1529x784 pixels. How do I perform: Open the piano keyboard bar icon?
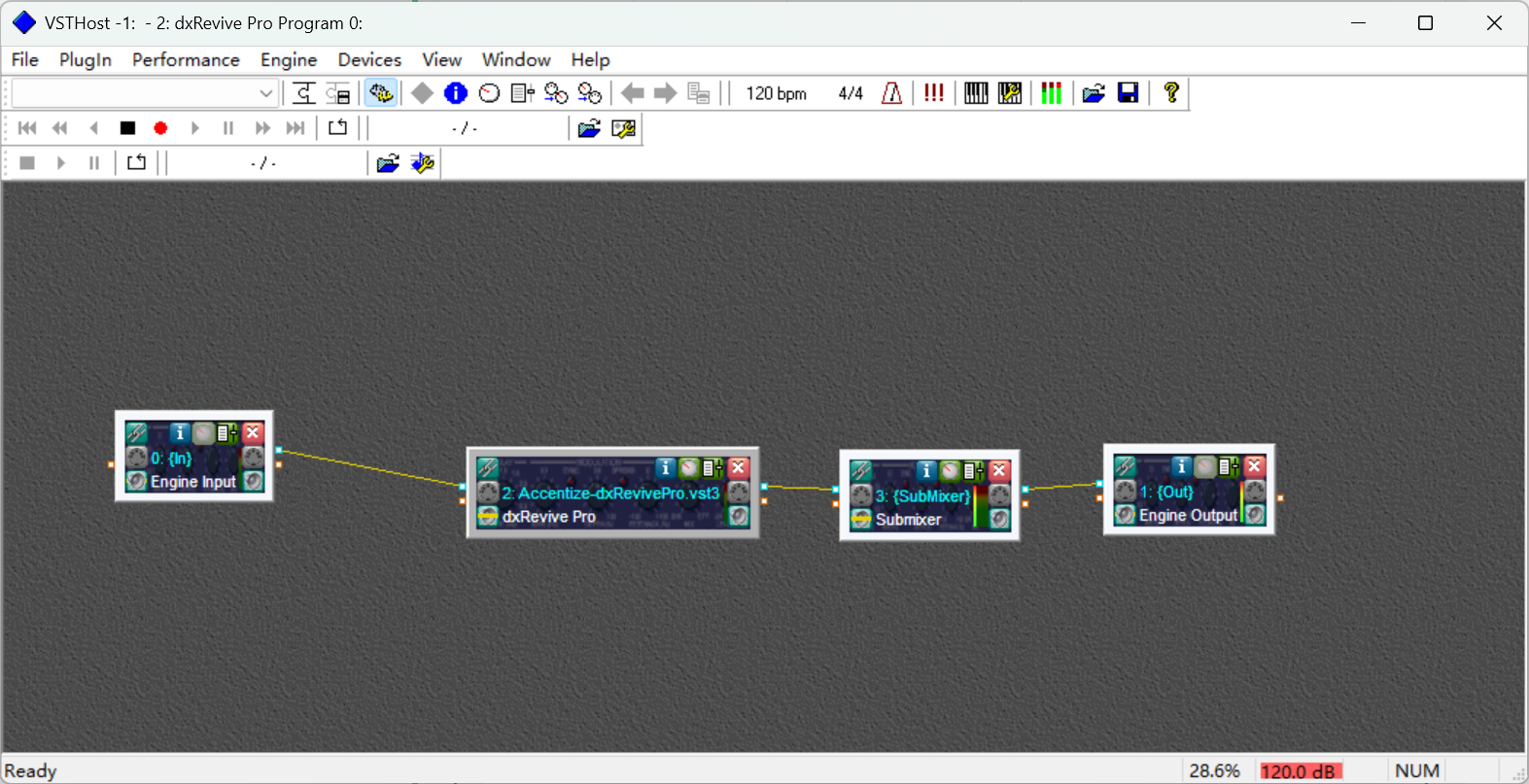click(x=976, y=93)
